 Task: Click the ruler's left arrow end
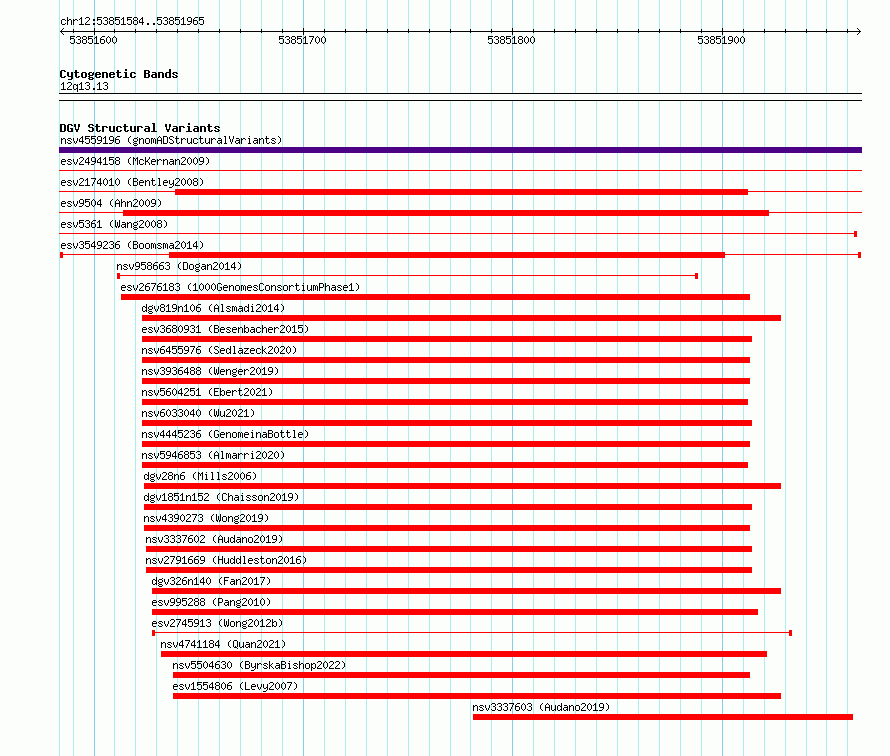pos(62,31)
